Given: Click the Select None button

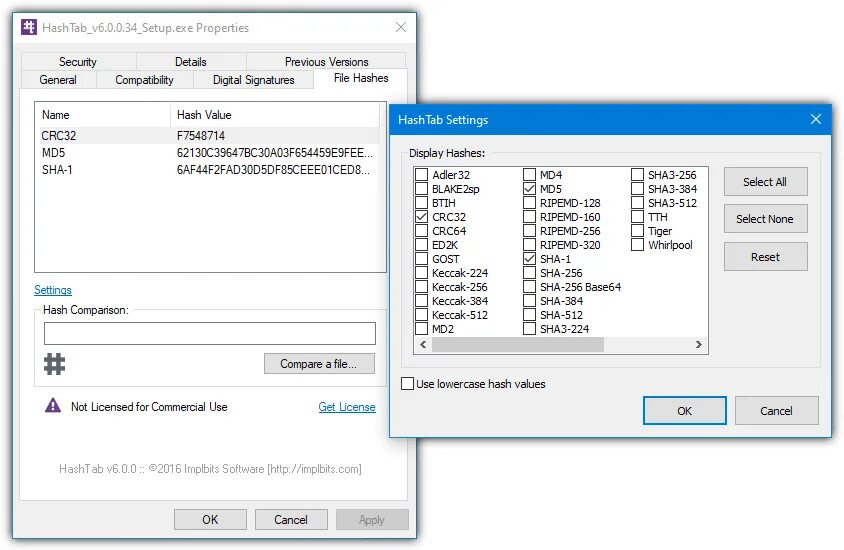Looking at the screenshot, I should 765,219.
